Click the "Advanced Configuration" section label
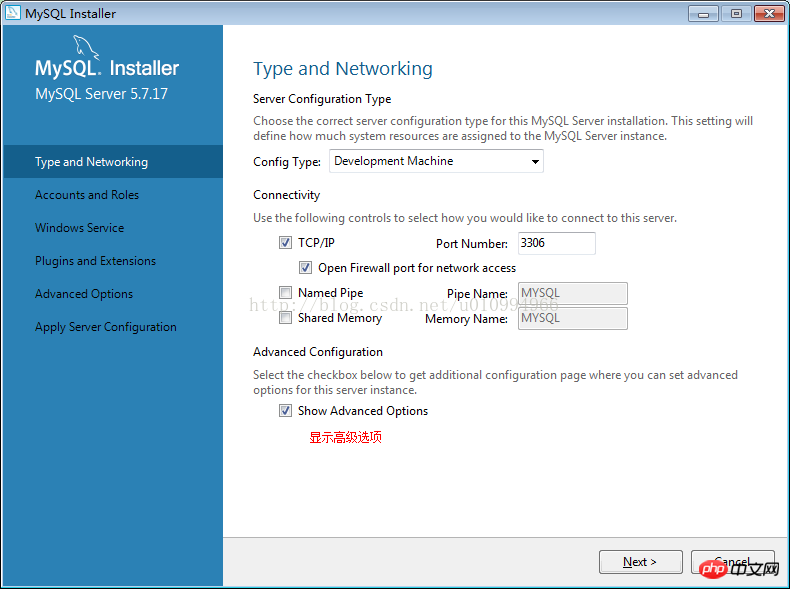Image resolution: width=790 pixels, height=589 pixels. (x=317, y=352)
